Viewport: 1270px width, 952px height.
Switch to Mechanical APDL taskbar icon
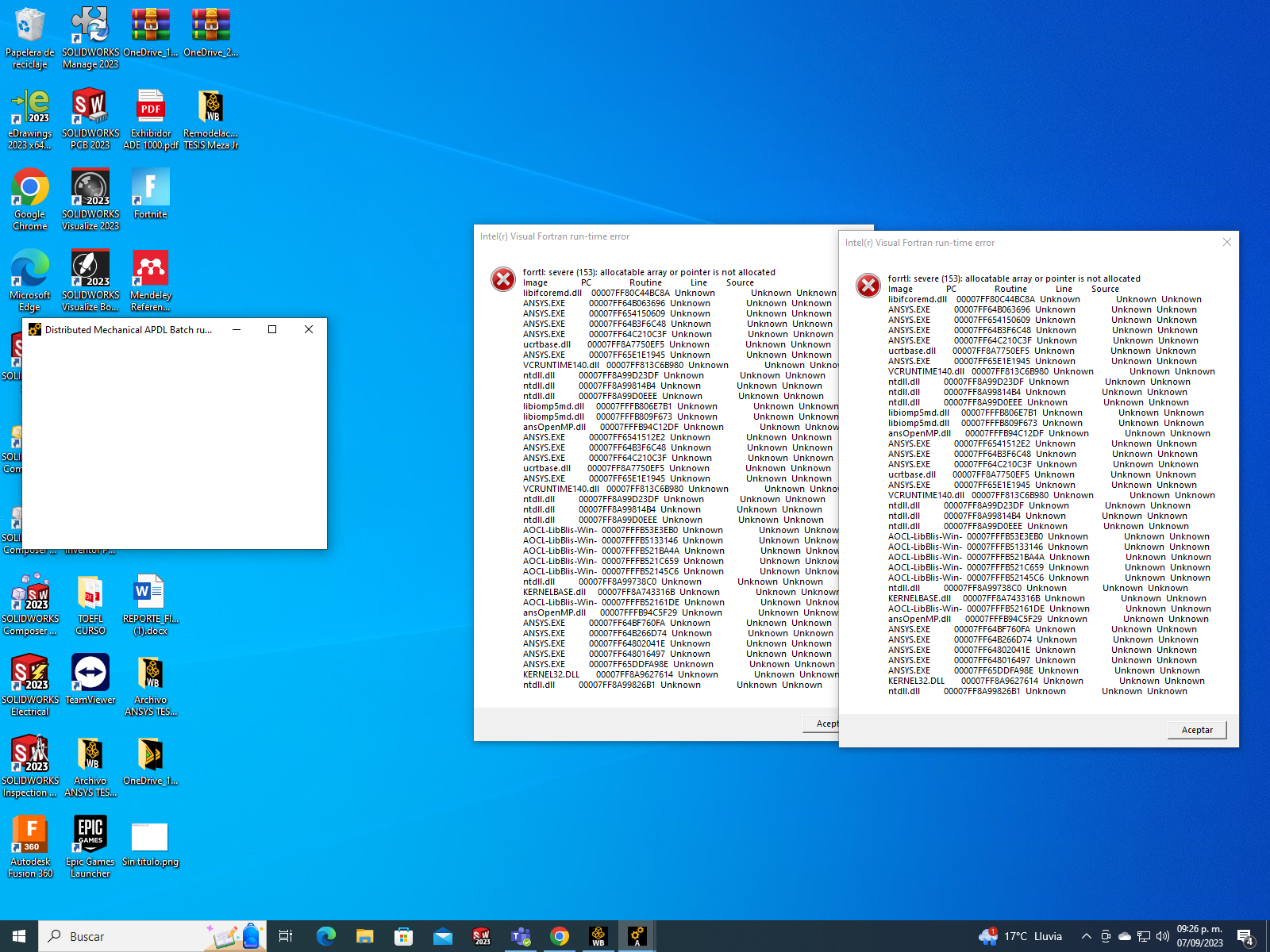pyautogui.click(x=637, y=936)
